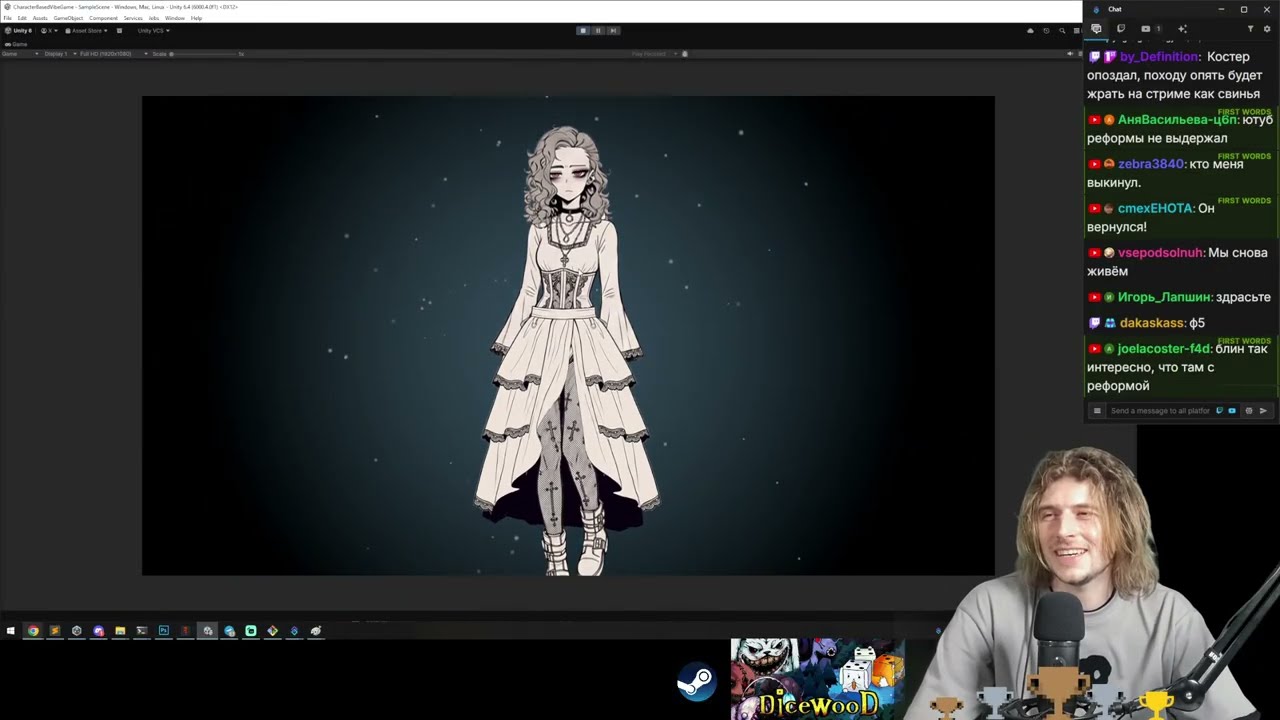Adjust the Game view Scale slider
Image resolution: width=1280 pixels, height=720 pixels.
tap(205, 53)
